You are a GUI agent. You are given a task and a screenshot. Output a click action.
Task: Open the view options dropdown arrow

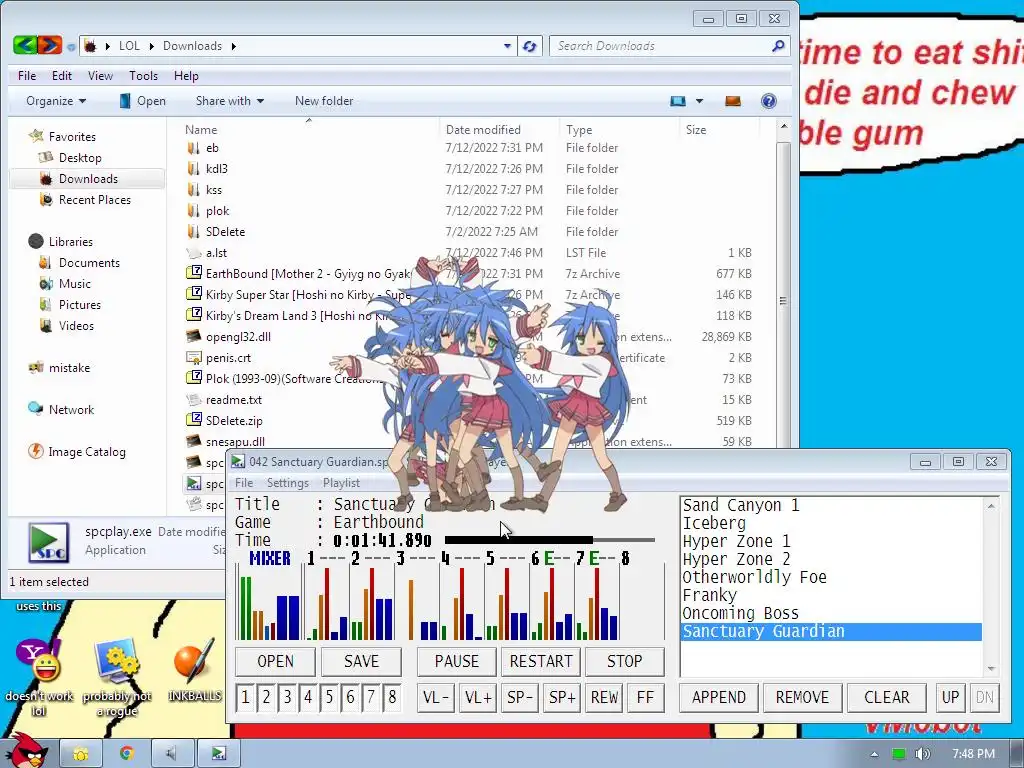[699, 101]
